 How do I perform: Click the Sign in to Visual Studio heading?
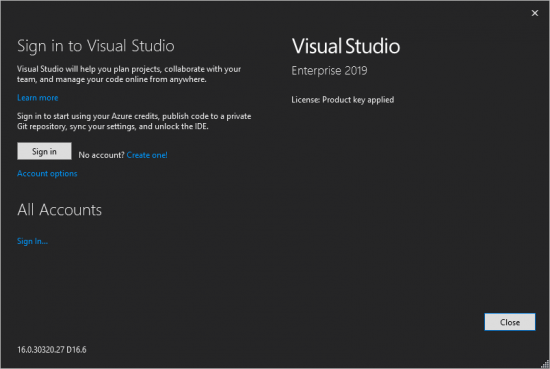tap(96, 46)
